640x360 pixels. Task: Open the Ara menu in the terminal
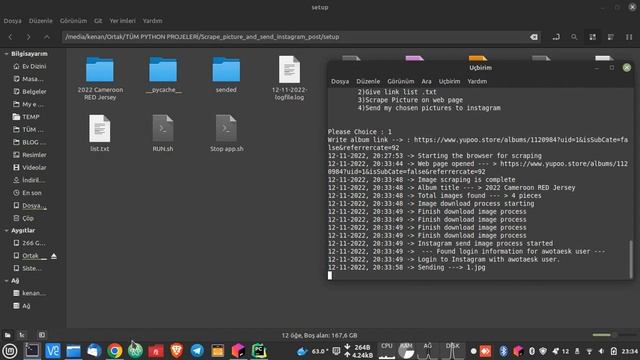click(x=426, y=81)
